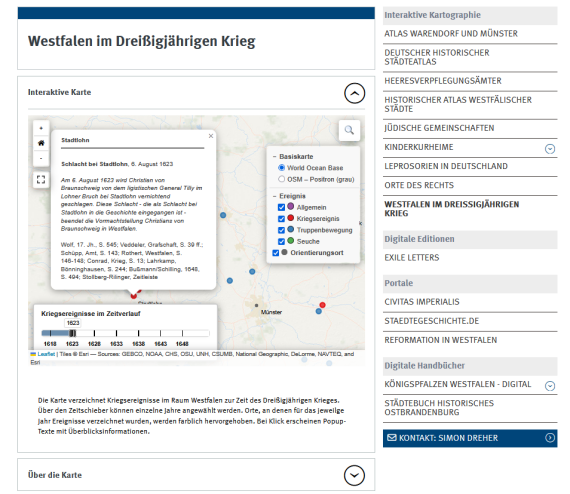The height and width of the screenshot is (494, 570).
Task: Uncheck the Allgemein event layer
Action: tap(281, 207)
